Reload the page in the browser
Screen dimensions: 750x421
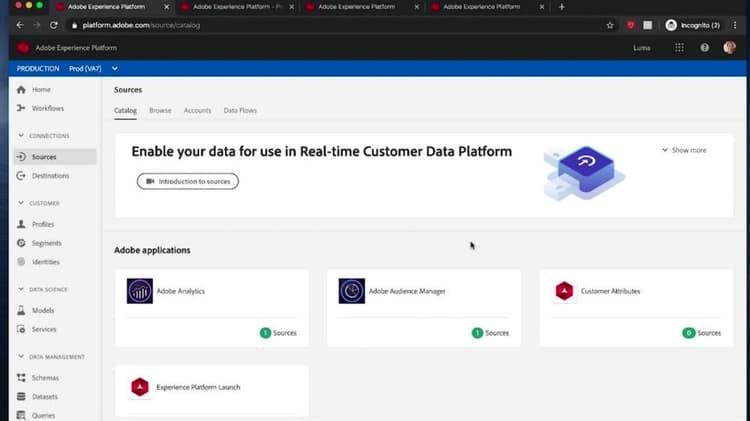(53, 24)
